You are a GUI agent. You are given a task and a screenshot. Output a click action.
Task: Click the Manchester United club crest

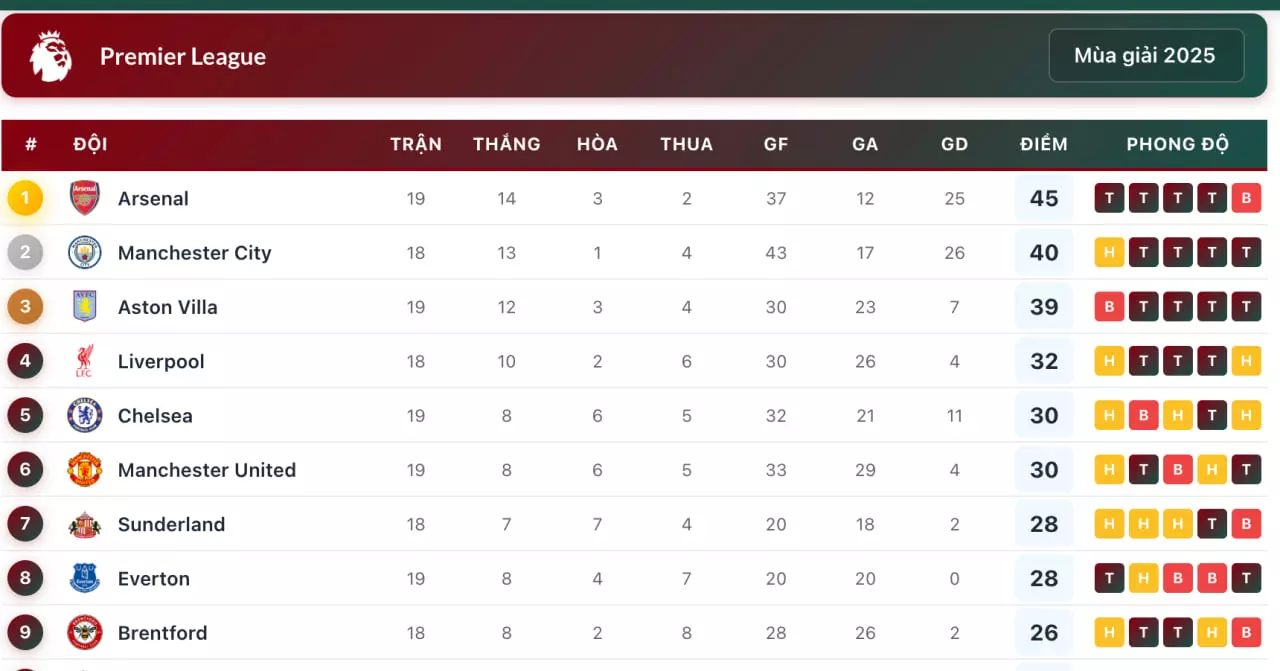coord(85,469)
